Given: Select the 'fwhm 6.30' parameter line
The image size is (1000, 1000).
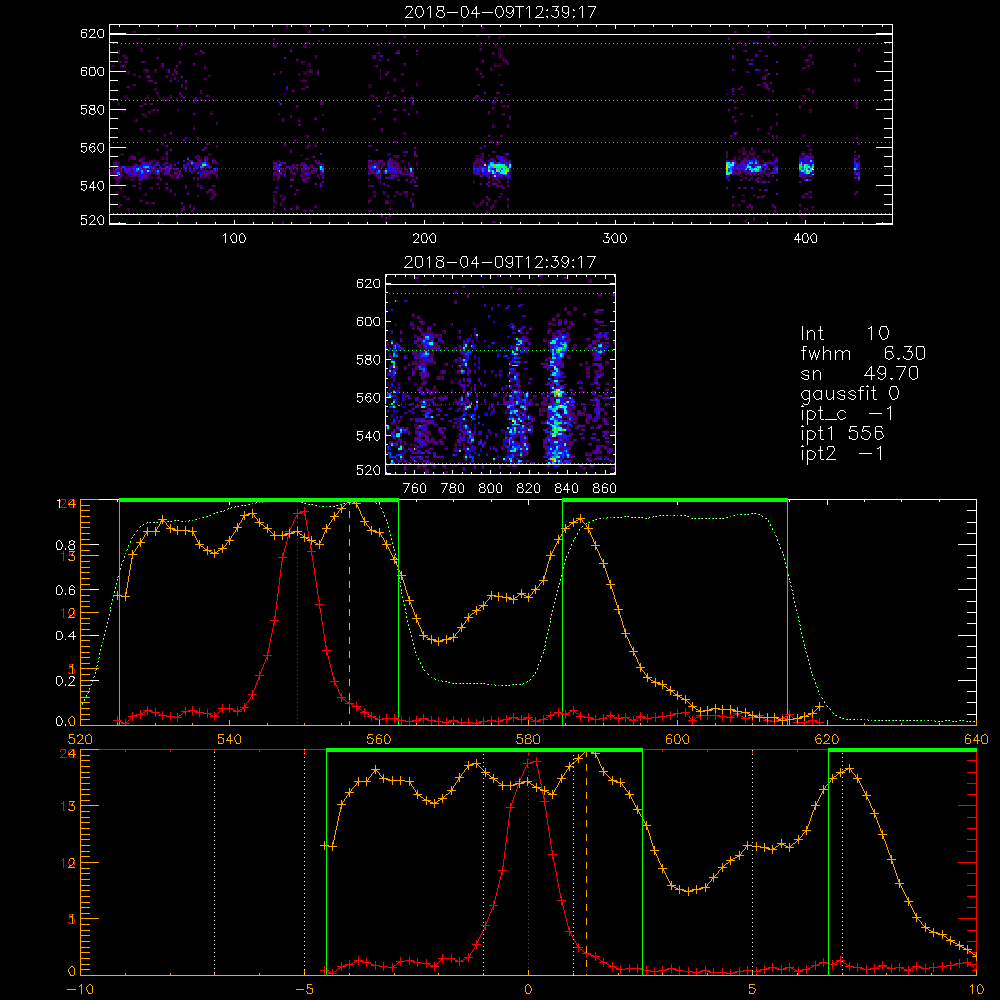Looking at the screenshot, I should click(x=863, y=353).
